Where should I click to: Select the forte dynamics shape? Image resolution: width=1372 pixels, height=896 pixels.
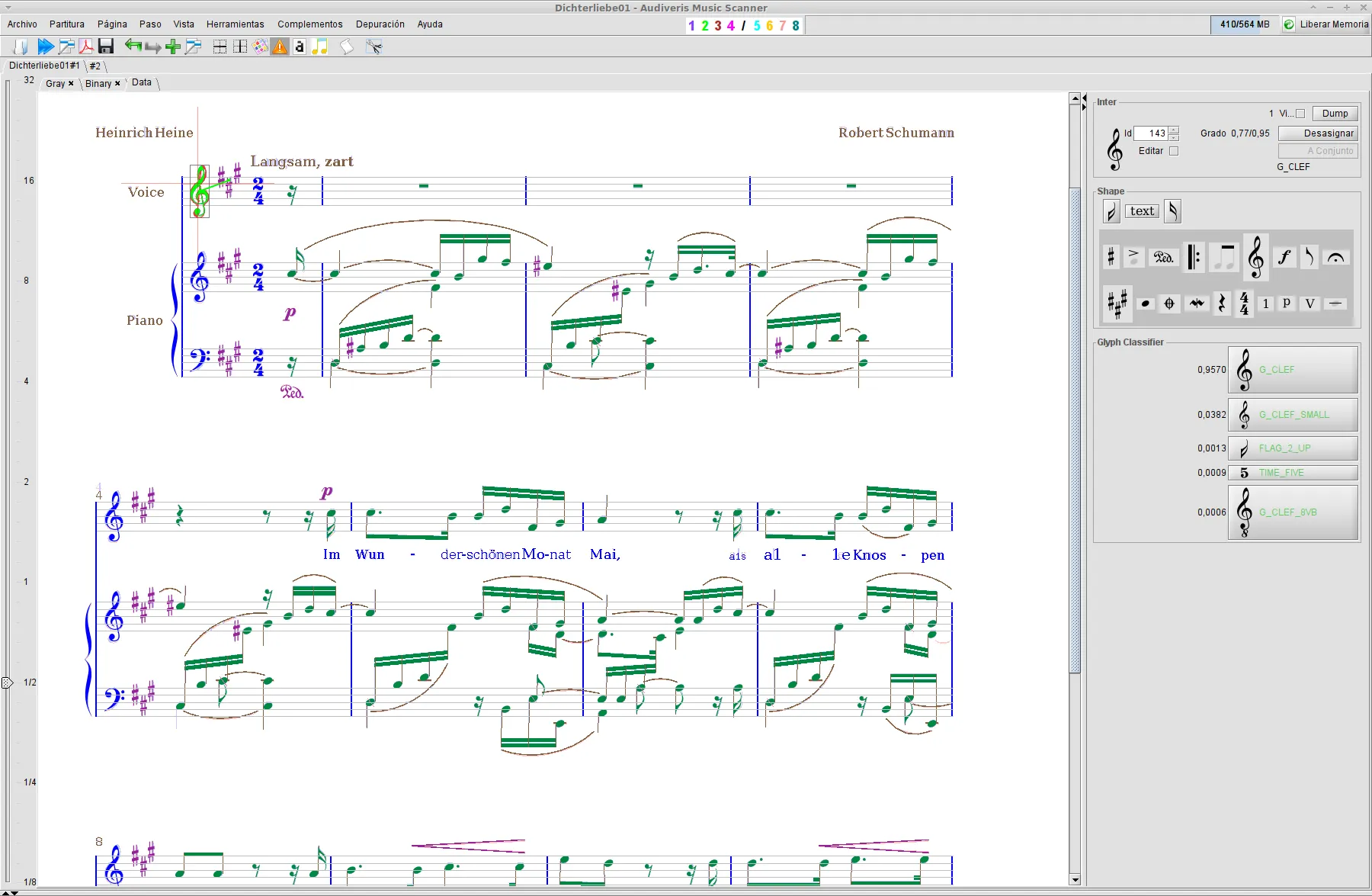click(1284, 258)
